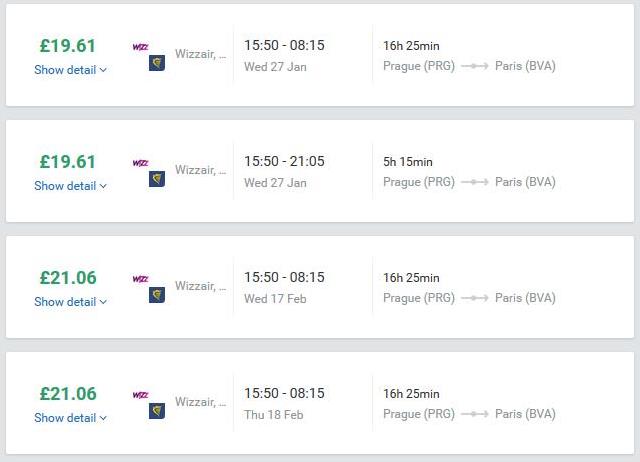Click the Ryanair logo on the 5h 15min flight
The height and width of the screenshot is (462, 640).
(x=157, y=179)
